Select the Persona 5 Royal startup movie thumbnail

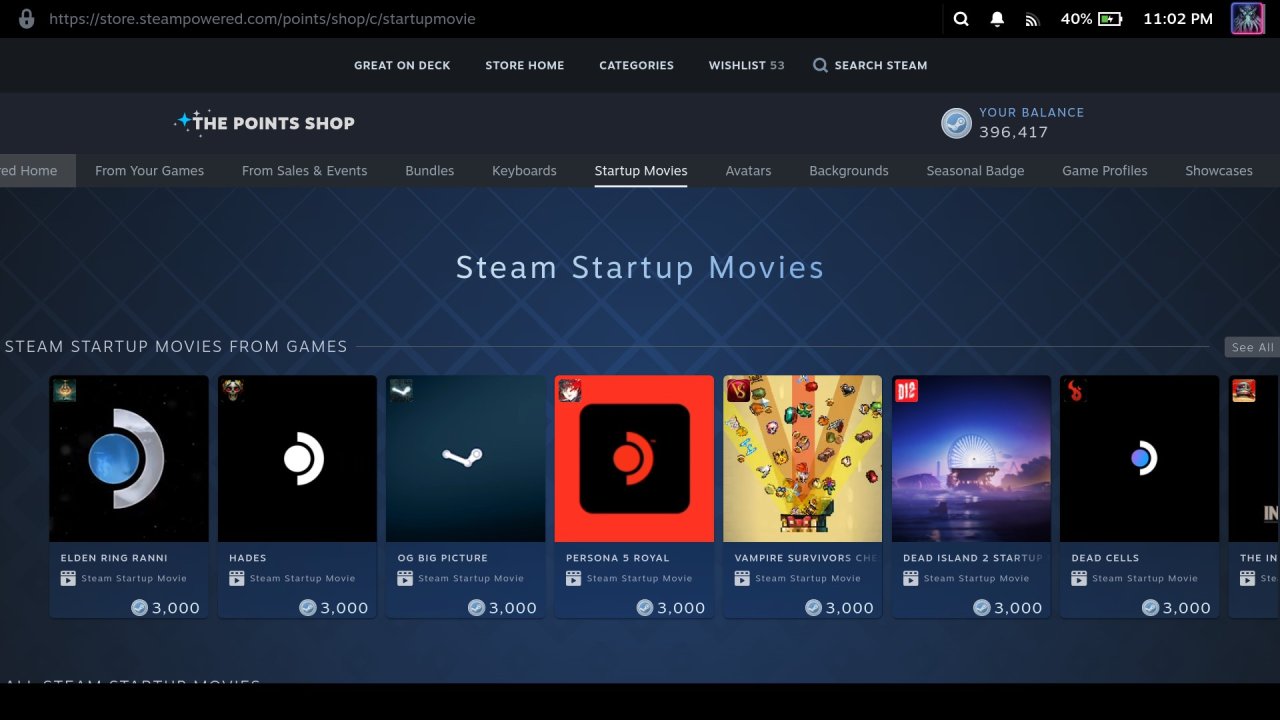634,458
